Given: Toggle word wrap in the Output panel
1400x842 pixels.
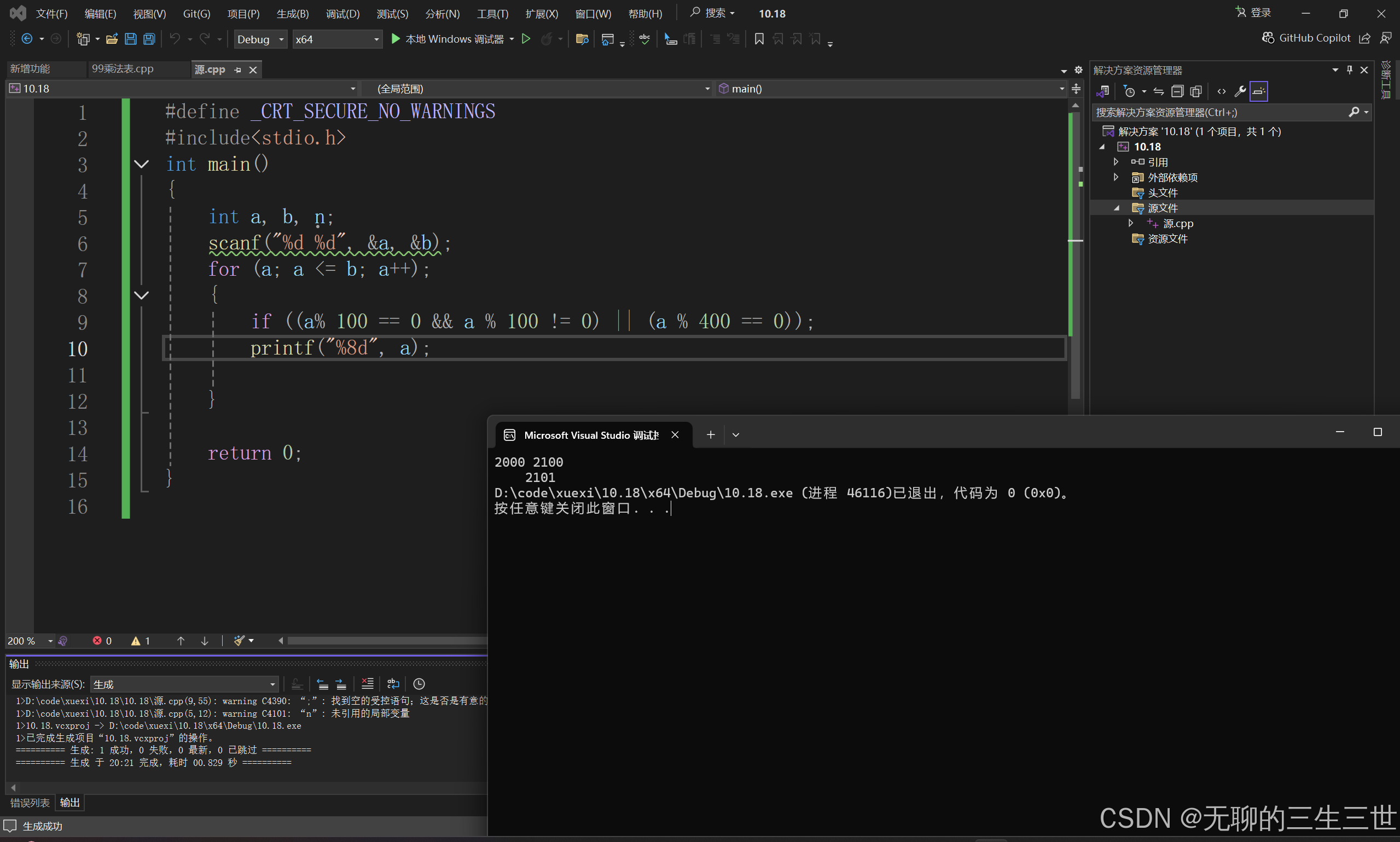Looking at the screenshot, I should 393,684.
